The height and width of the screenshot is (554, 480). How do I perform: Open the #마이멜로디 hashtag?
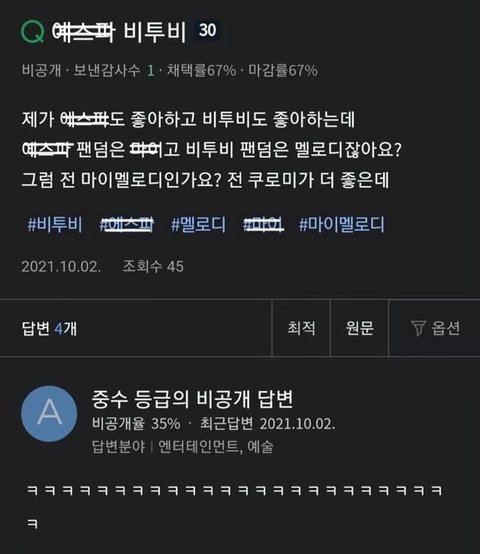(x=341, y=224)
